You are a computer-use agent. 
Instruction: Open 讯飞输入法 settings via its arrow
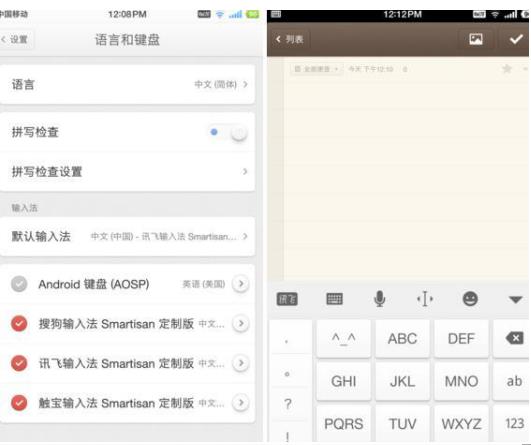240,363
